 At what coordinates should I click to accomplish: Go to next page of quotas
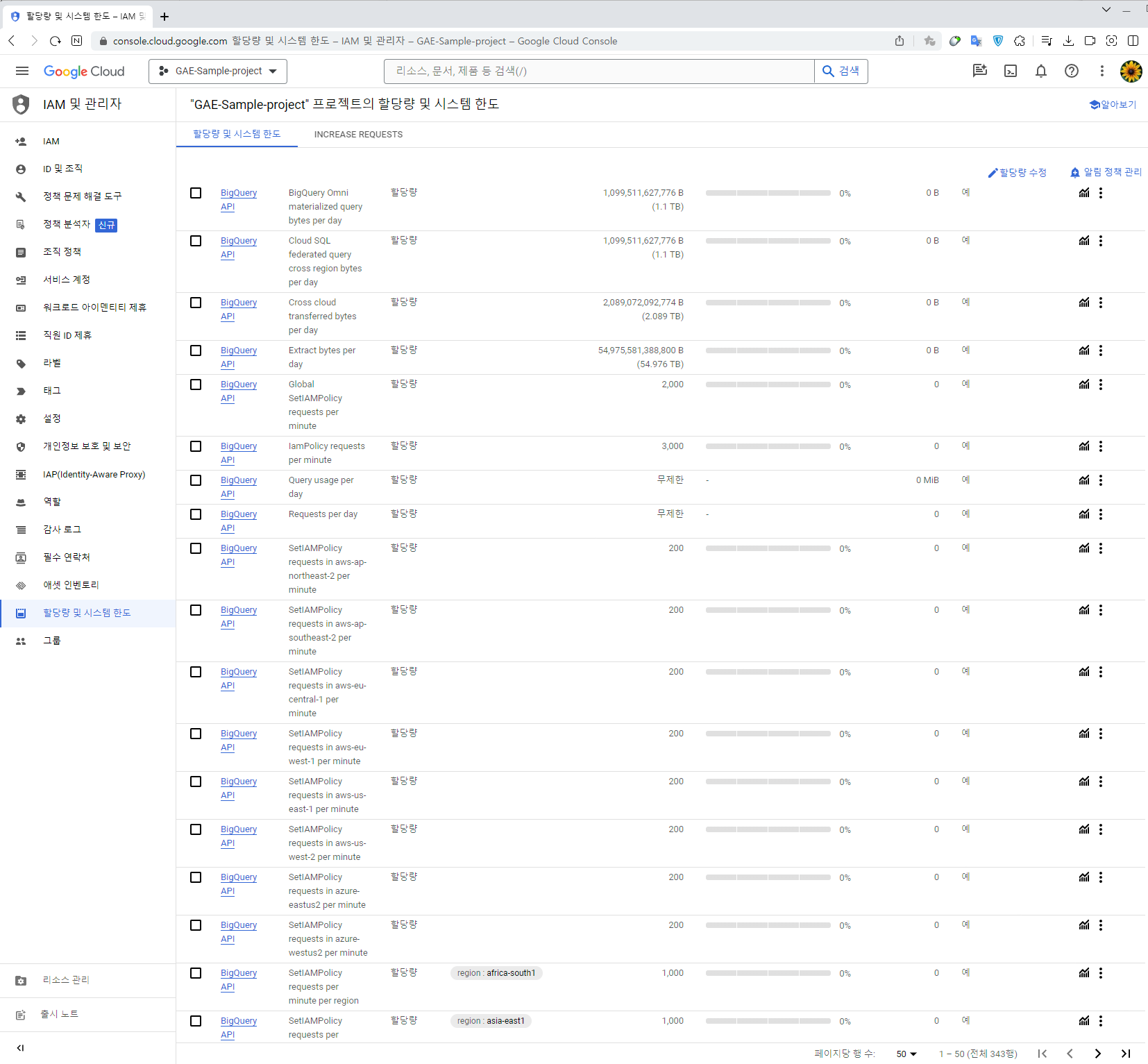(x=1098, y=1054)
